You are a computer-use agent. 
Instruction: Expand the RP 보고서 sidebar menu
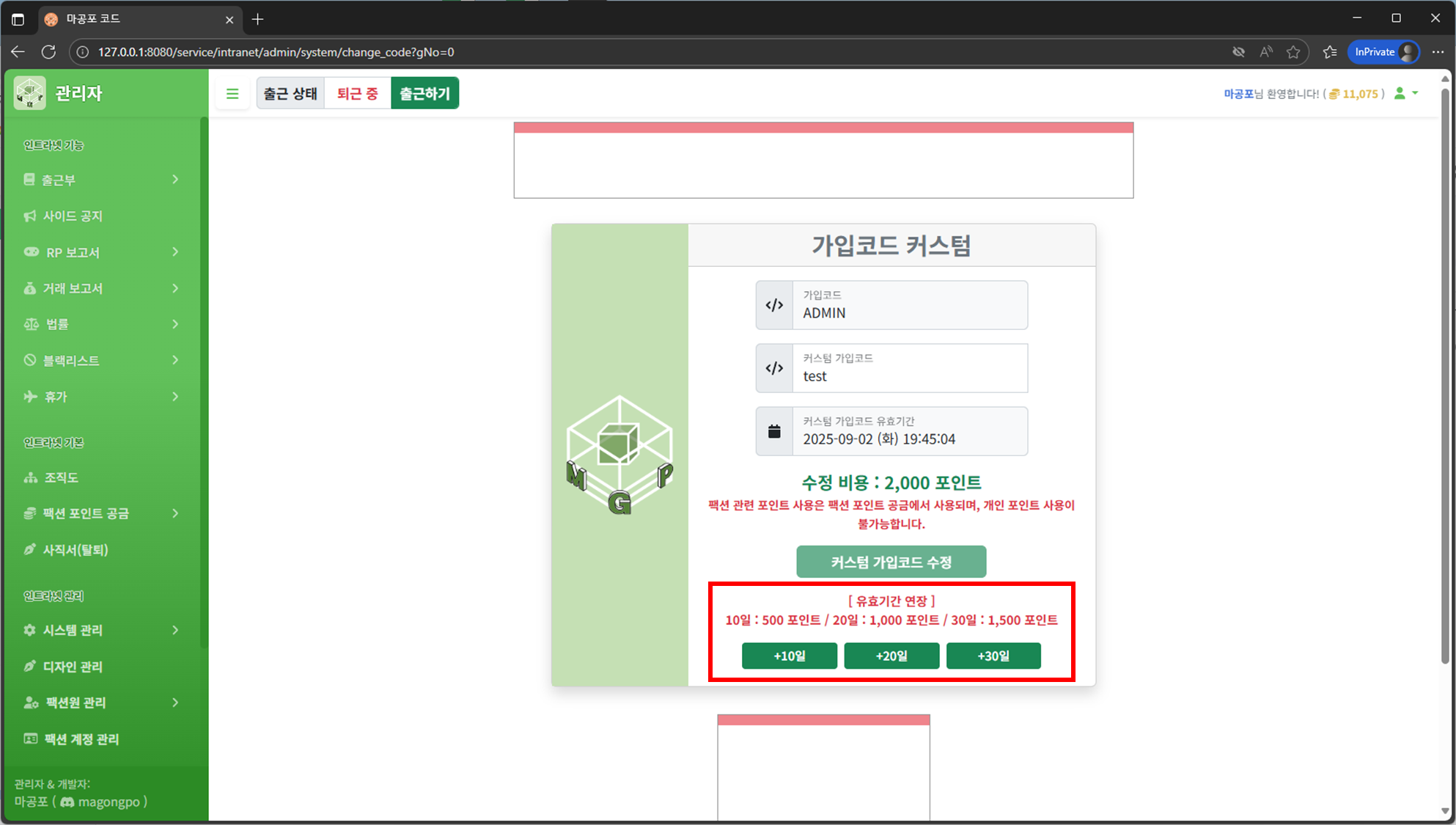[101, 252]
